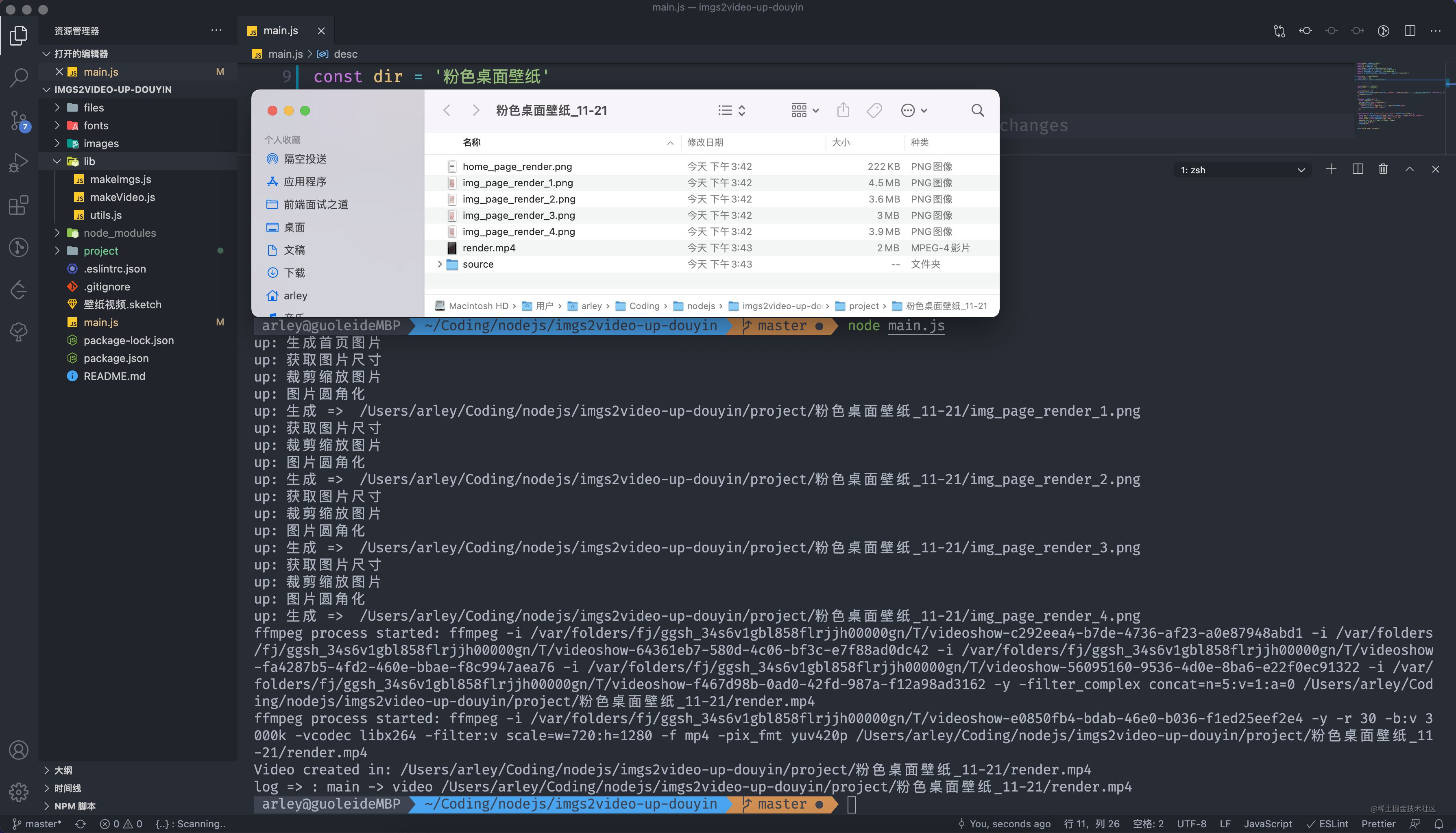
Task: Open the Search view in activity bar
Action: (x=19, y=77)
